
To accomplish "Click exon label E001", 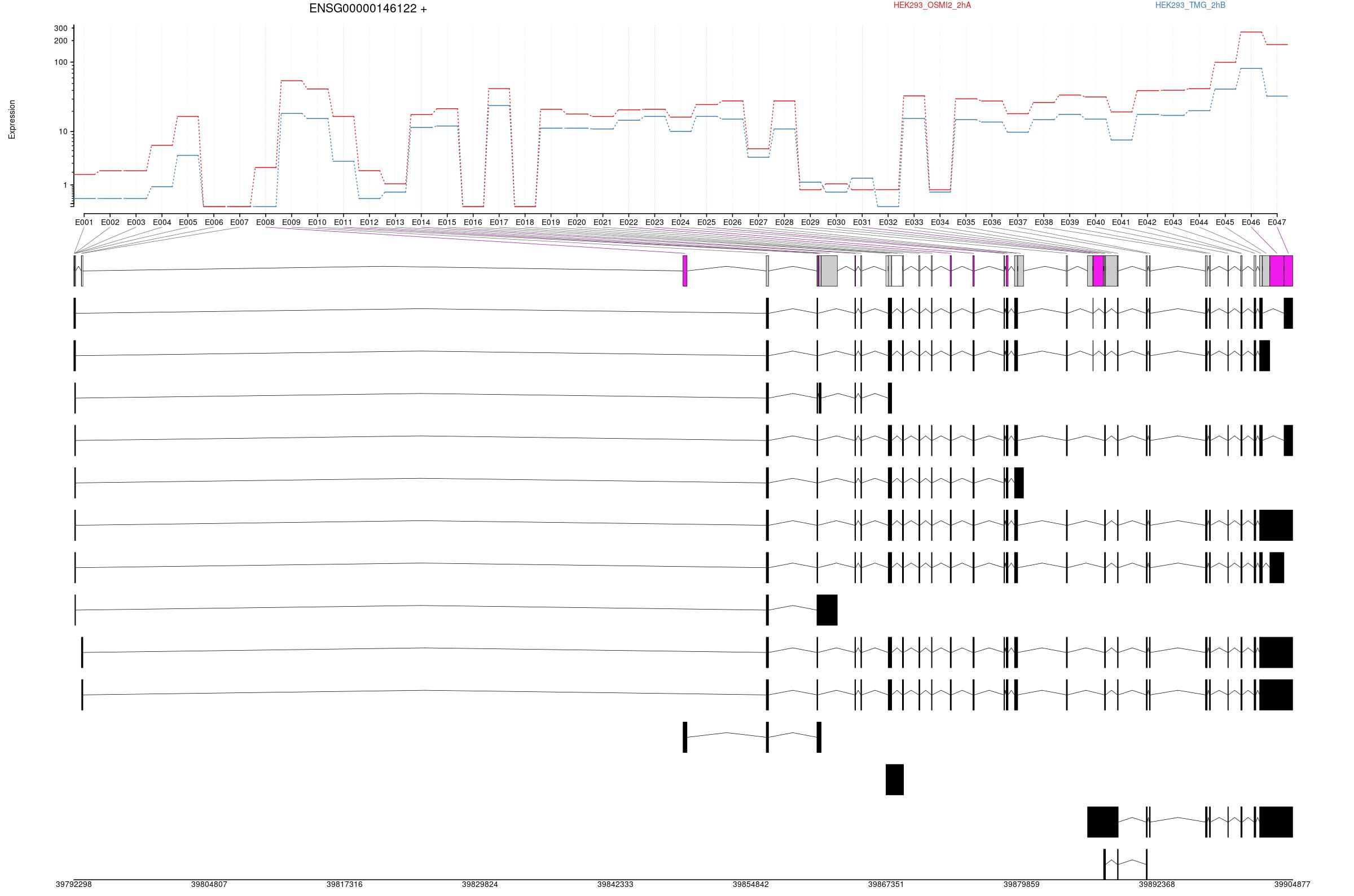I will [84, 222].
